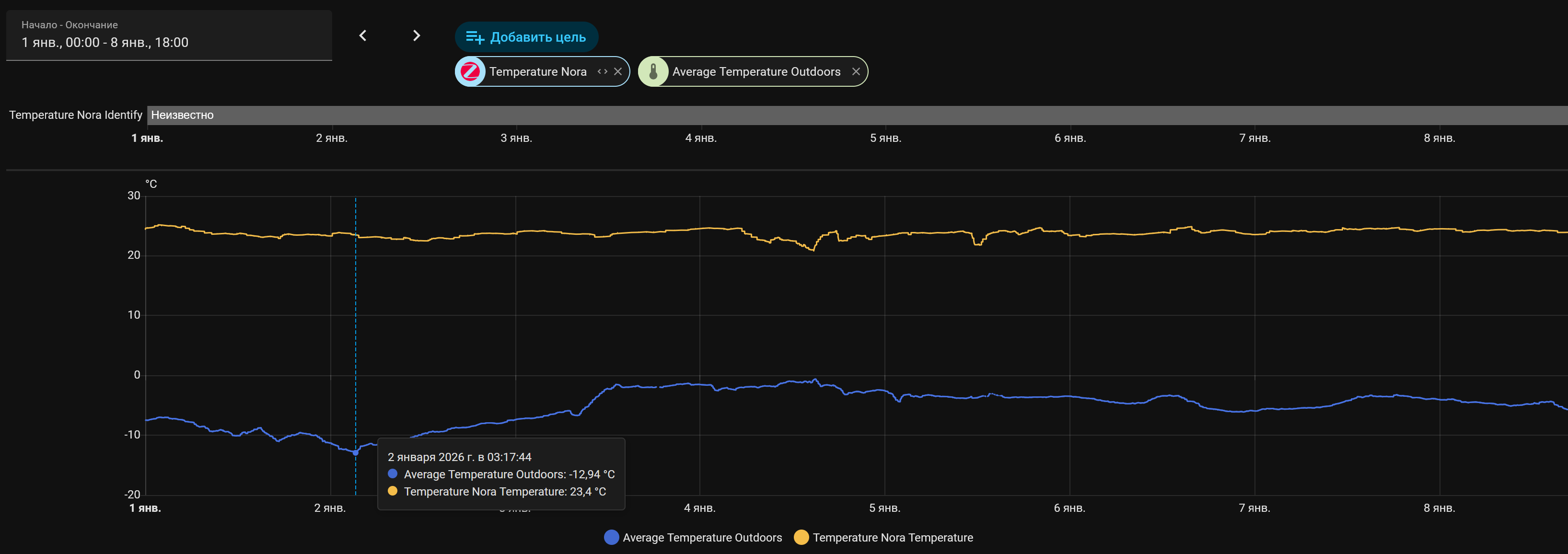1568x554 pixels.
Task: Go to previous date range arrow
Action: [x=363, y=36]
